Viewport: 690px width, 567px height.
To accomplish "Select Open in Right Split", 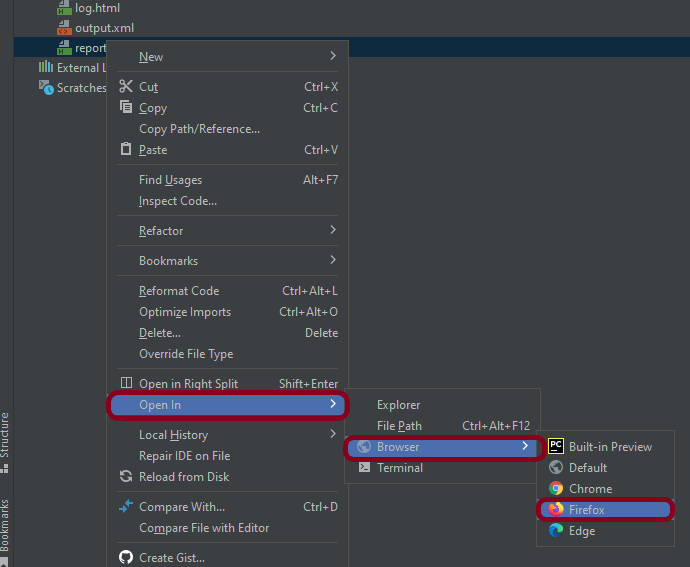I will [x=188, y=384].
